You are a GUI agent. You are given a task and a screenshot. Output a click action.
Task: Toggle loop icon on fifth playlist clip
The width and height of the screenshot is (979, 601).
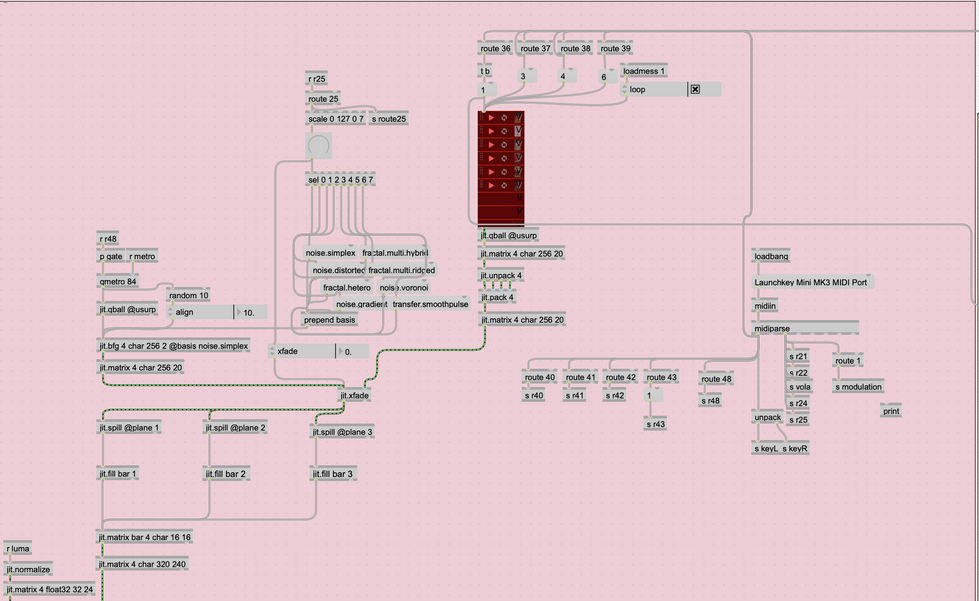pyautogui.click(x=504, y=172)
